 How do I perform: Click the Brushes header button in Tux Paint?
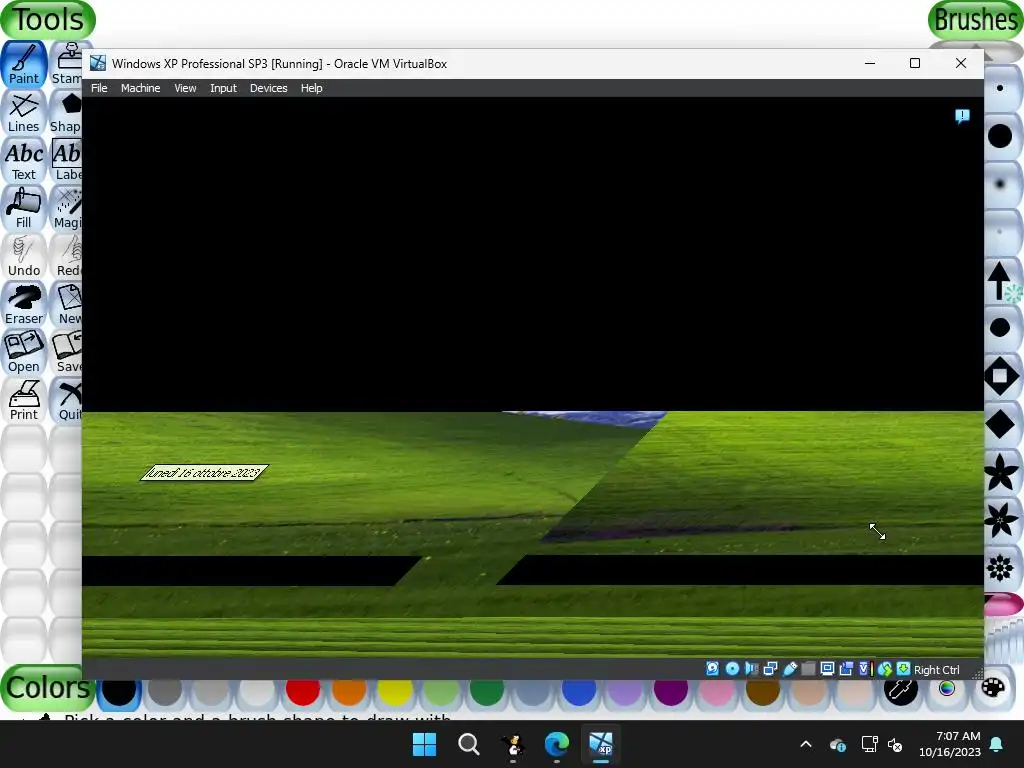pos(976,20)
